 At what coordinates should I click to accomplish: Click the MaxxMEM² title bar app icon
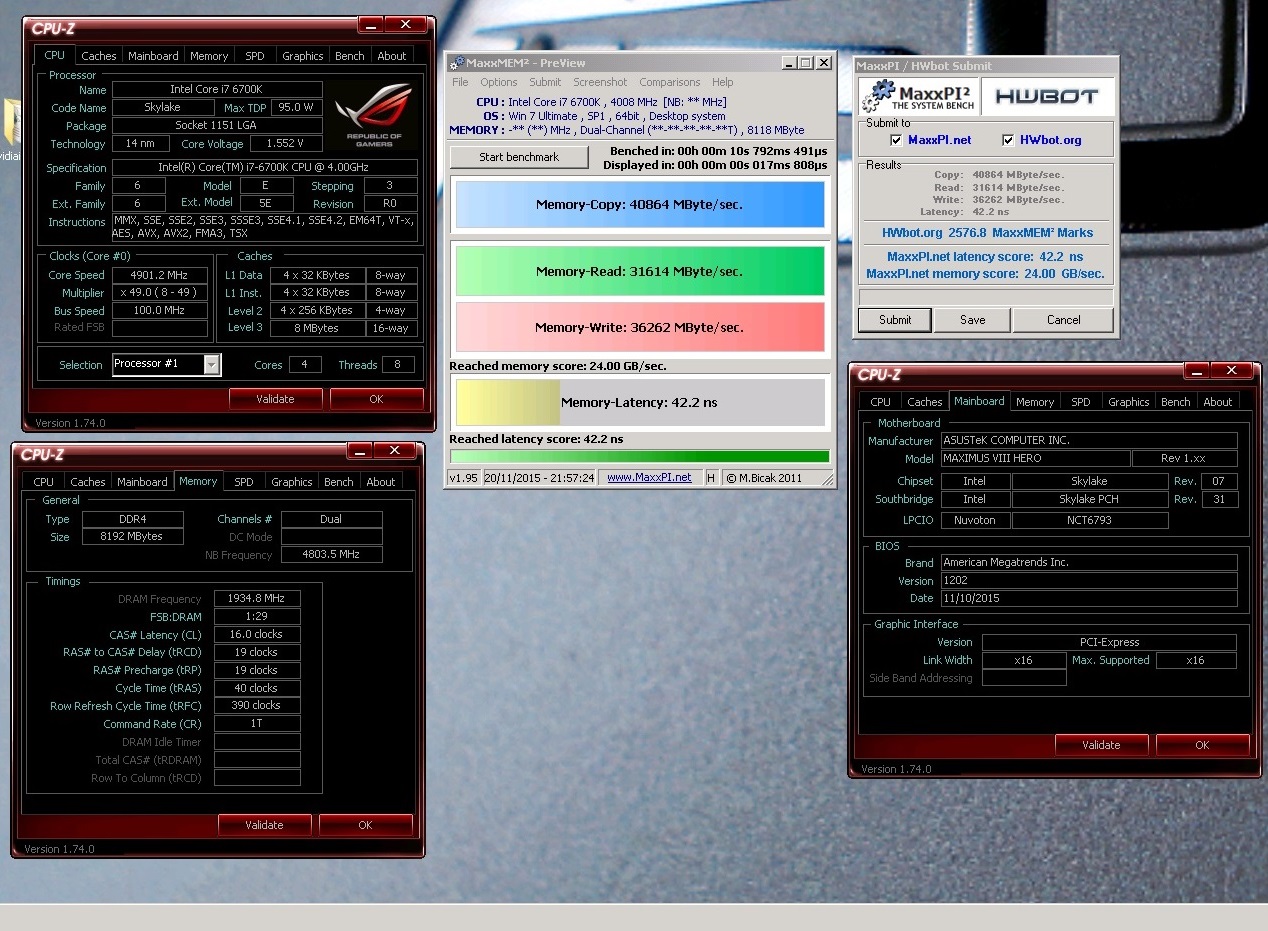click(456, 62)
